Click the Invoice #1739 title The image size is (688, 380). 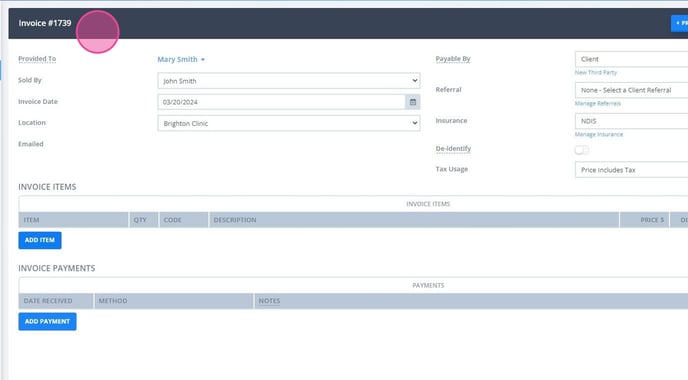45,23
